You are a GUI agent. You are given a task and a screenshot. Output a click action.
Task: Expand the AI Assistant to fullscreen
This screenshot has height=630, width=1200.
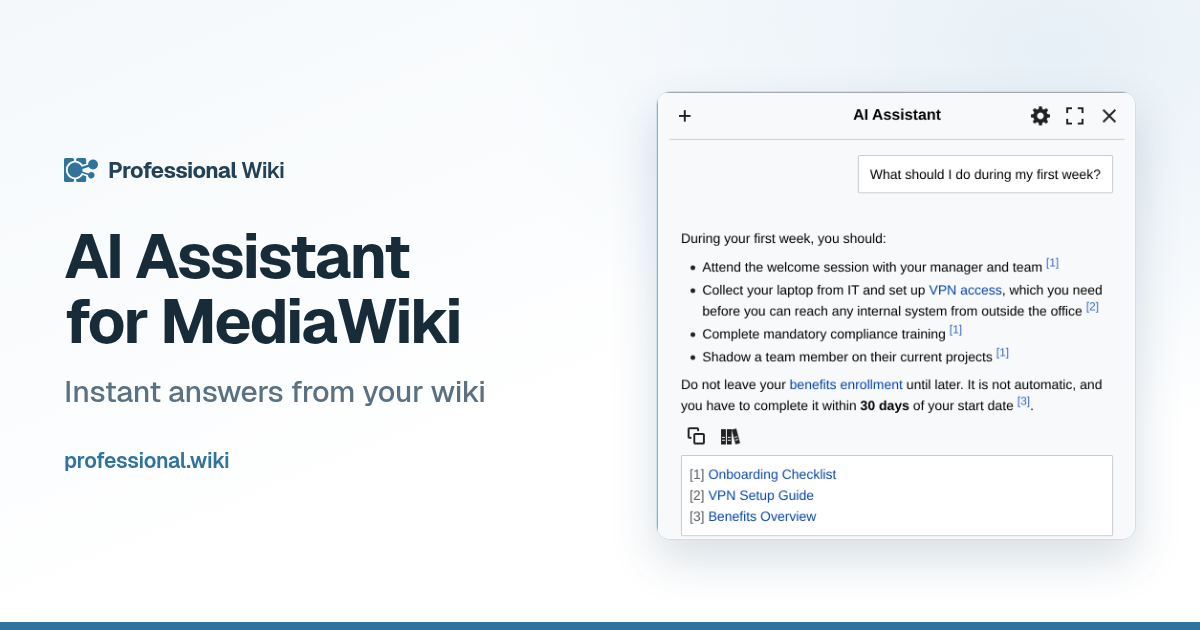1075,116
